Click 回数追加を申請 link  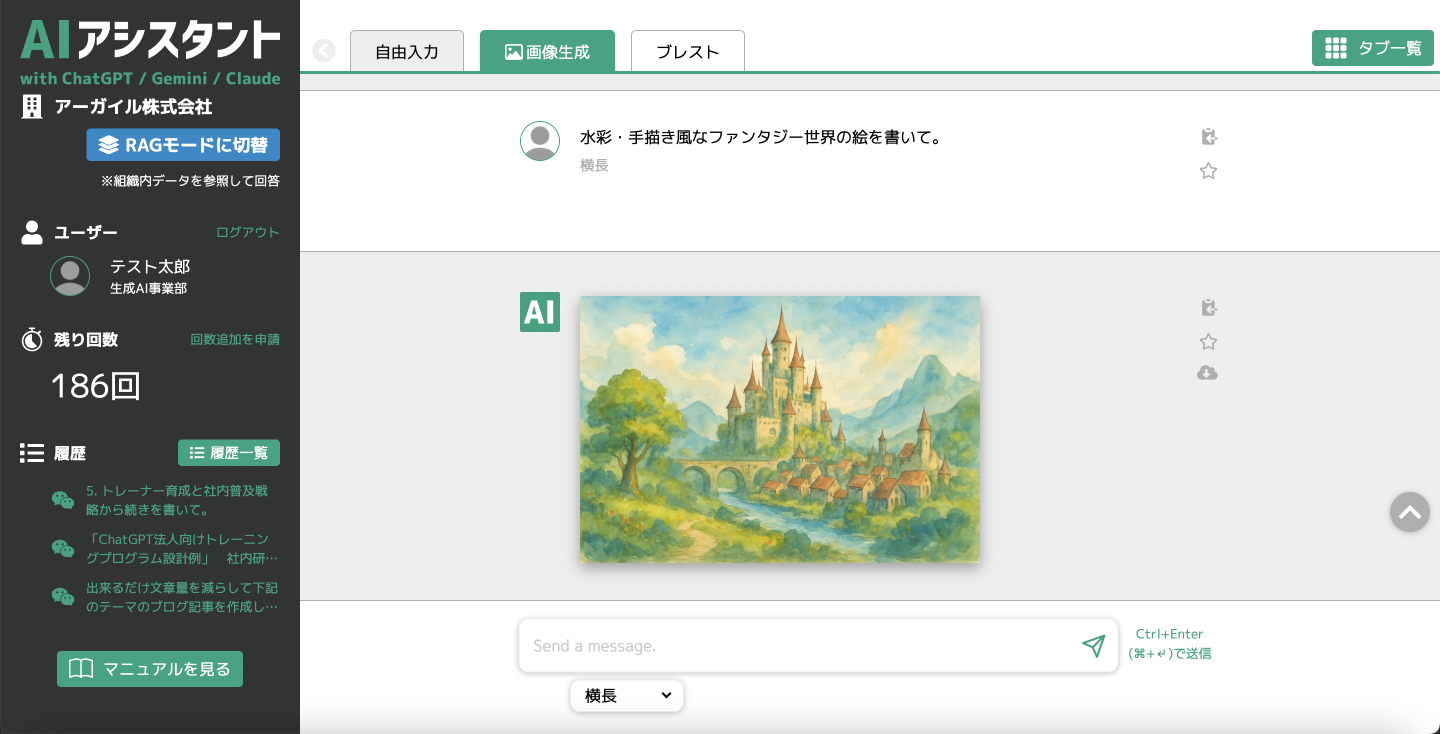pyautogui.click(x=235, y=339)
